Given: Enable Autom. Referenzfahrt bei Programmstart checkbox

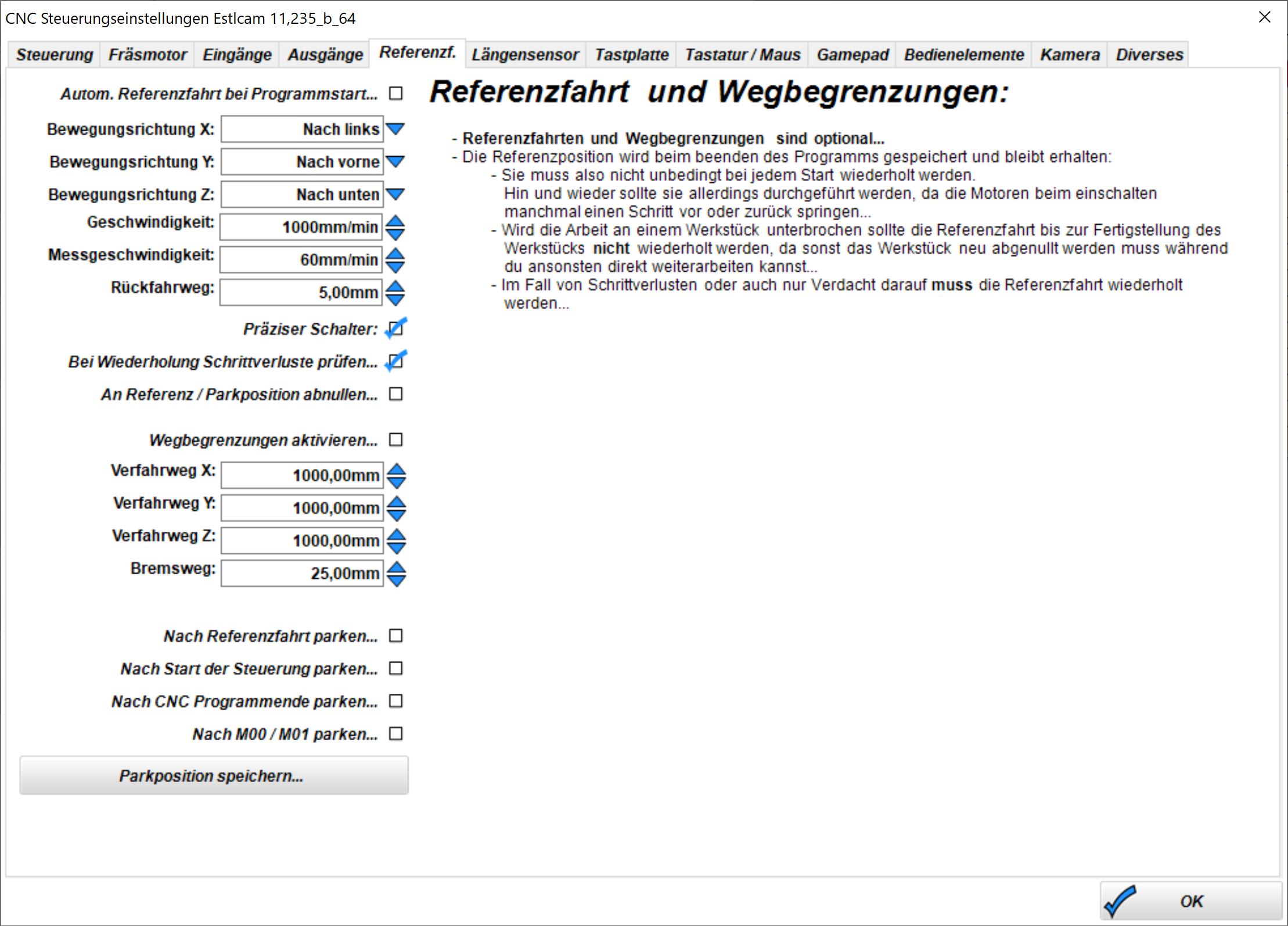Looking at the screenshot, I should [x=396, y=93].
